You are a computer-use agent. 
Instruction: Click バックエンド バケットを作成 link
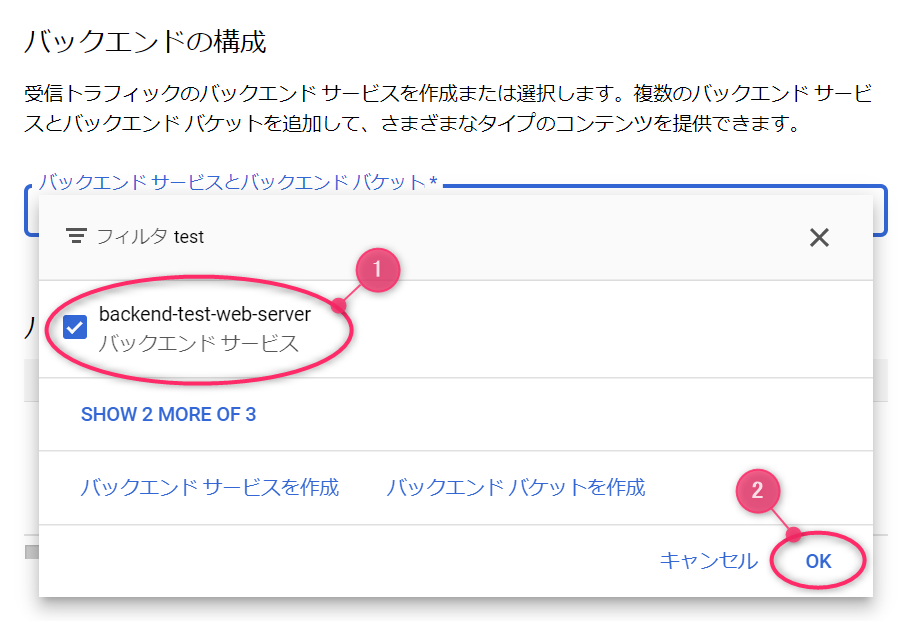515,487
